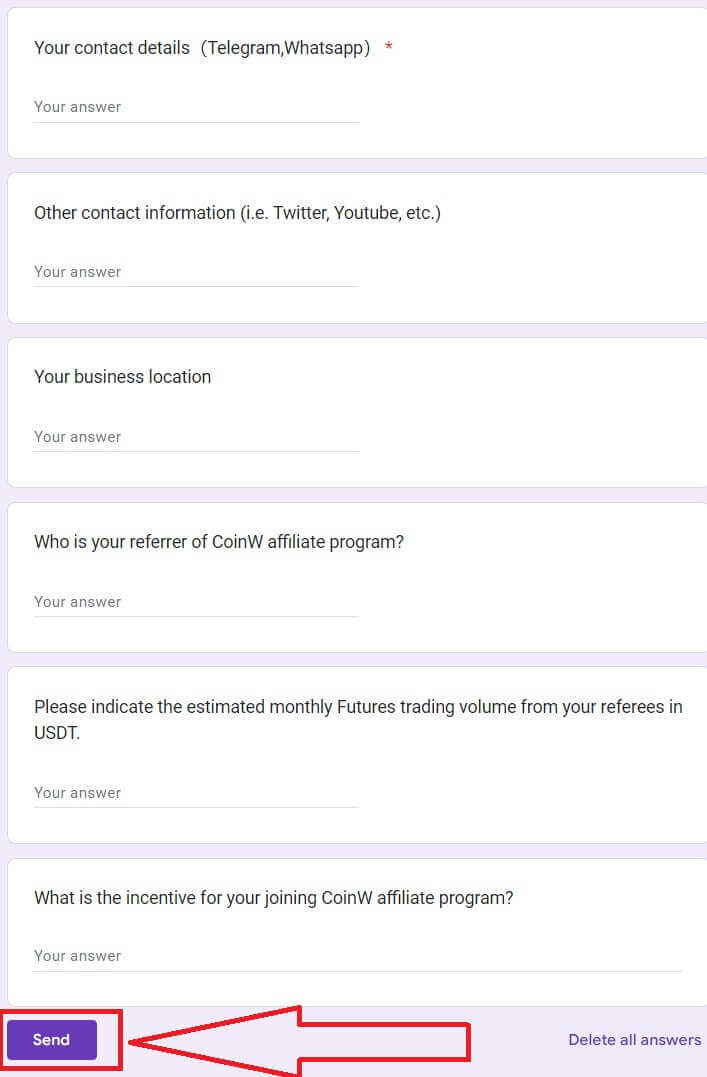
Task: Click the Delete all answers link
Action: point(634,1039)
